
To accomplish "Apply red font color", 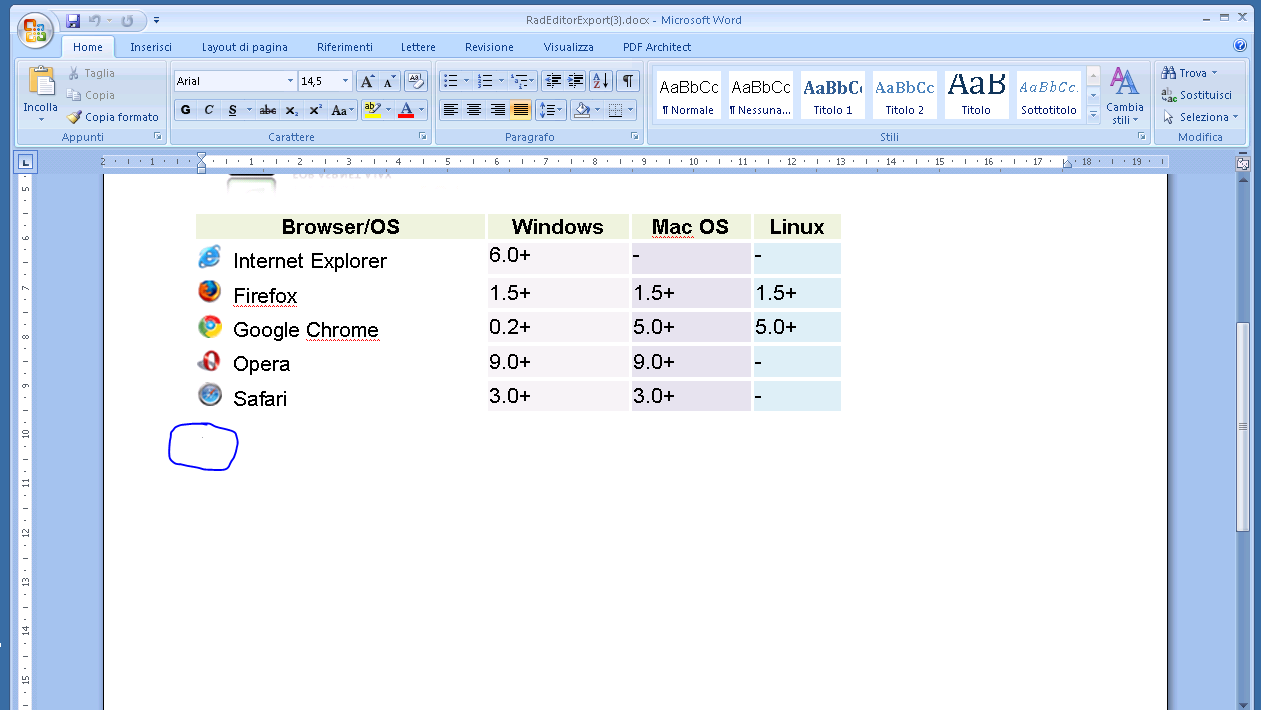I will click(406, 110).
